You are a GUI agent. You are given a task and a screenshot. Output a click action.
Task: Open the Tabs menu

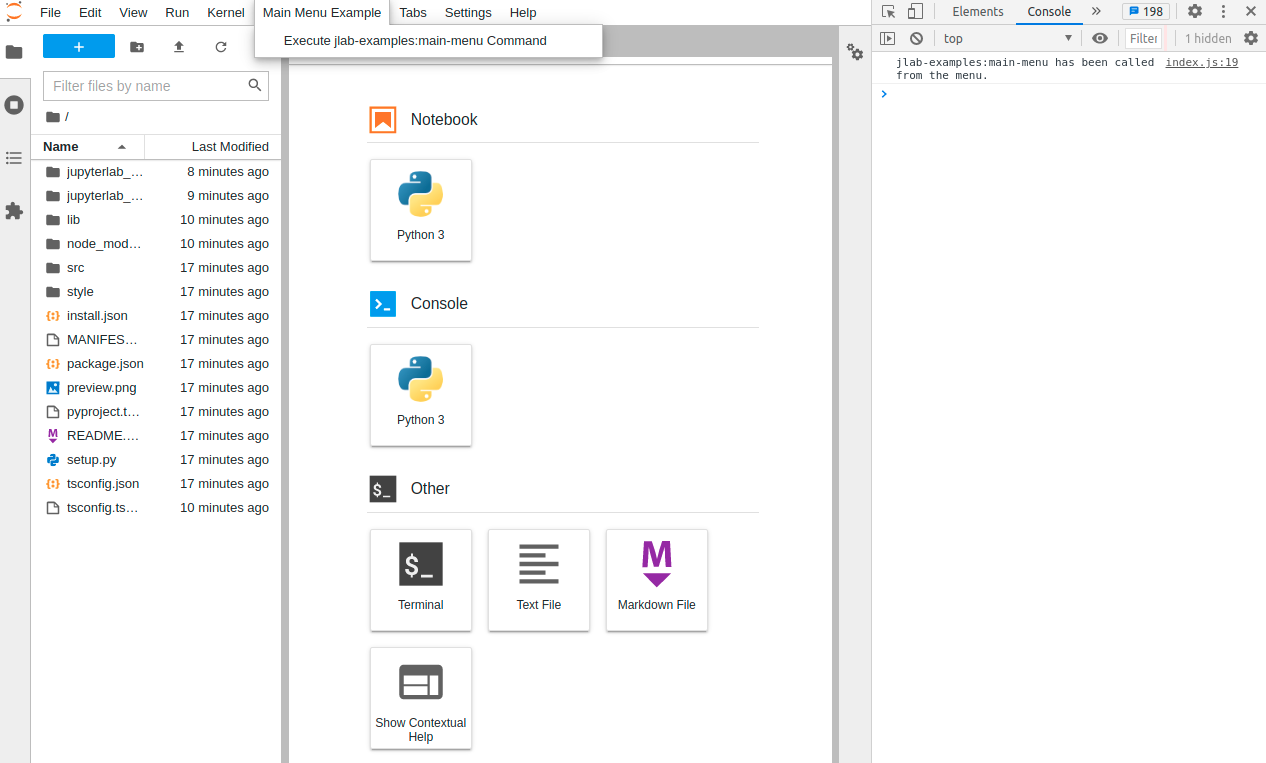(x=413, y=12)
